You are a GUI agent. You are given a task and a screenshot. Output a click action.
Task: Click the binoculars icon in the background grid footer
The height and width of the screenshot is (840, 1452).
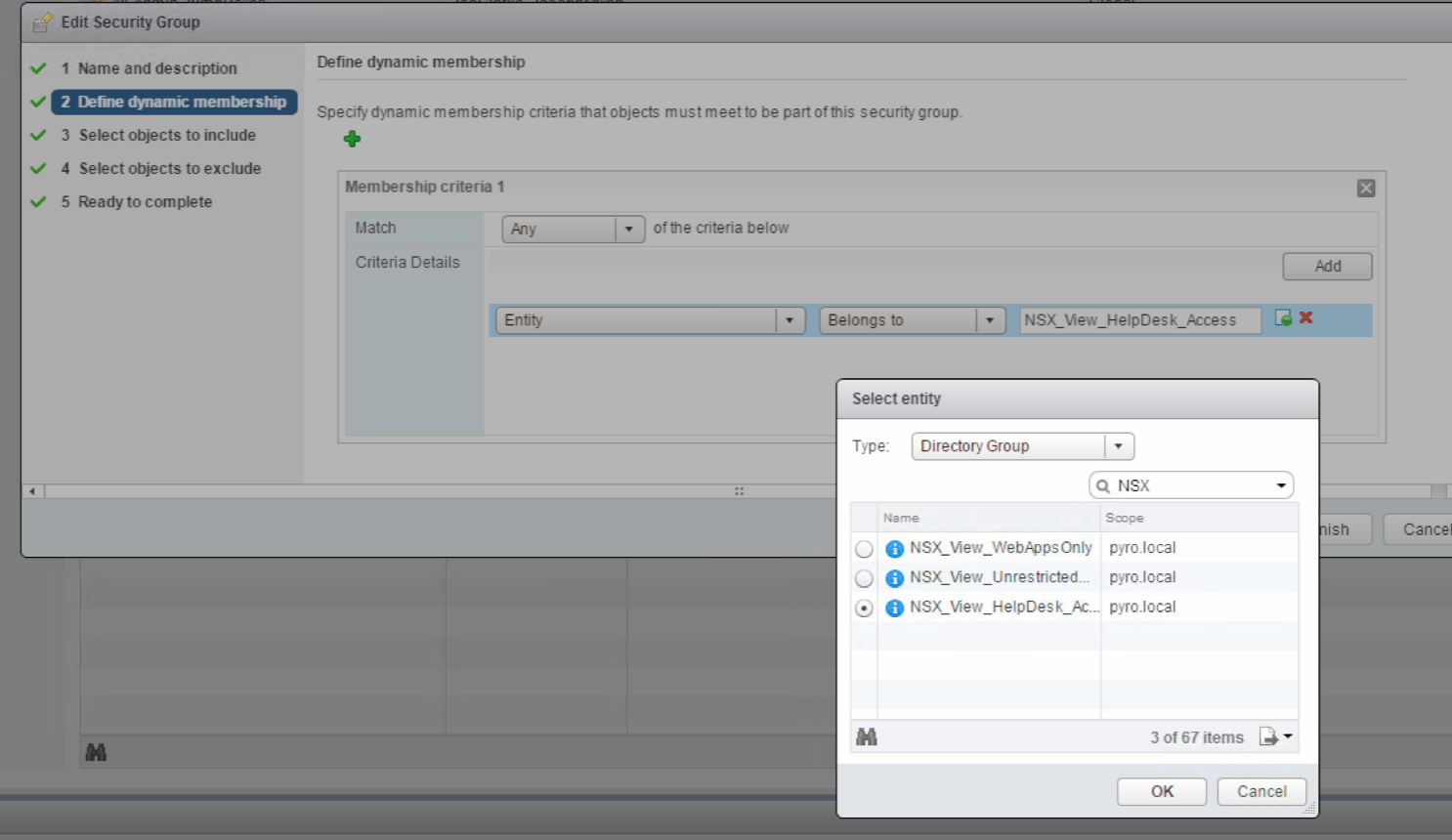pos(96,752)
